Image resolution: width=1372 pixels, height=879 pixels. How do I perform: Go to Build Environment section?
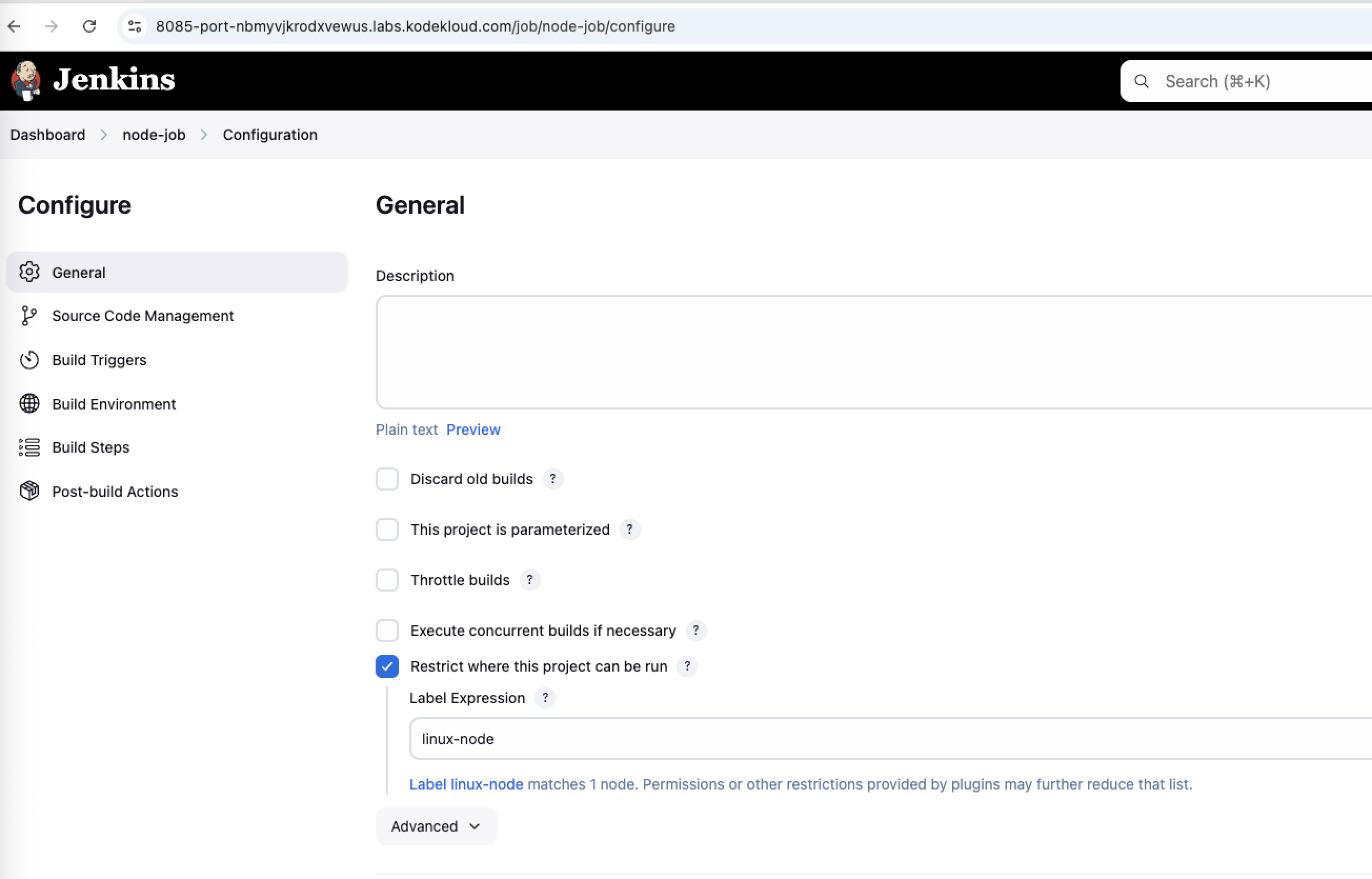tap(177, 404)
